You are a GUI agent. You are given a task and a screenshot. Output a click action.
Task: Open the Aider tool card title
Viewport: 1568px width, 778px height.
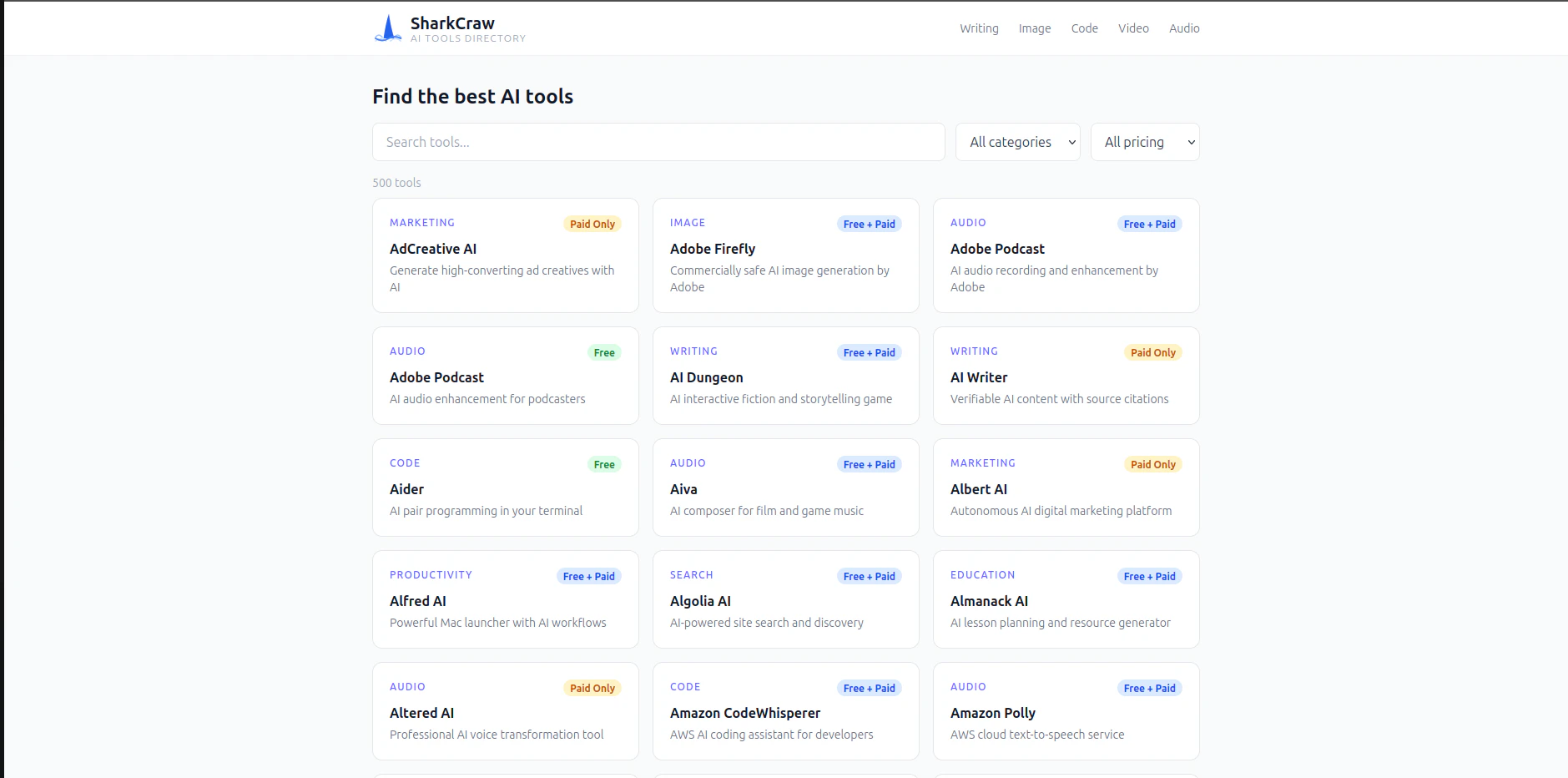click(x=406, y=489)
